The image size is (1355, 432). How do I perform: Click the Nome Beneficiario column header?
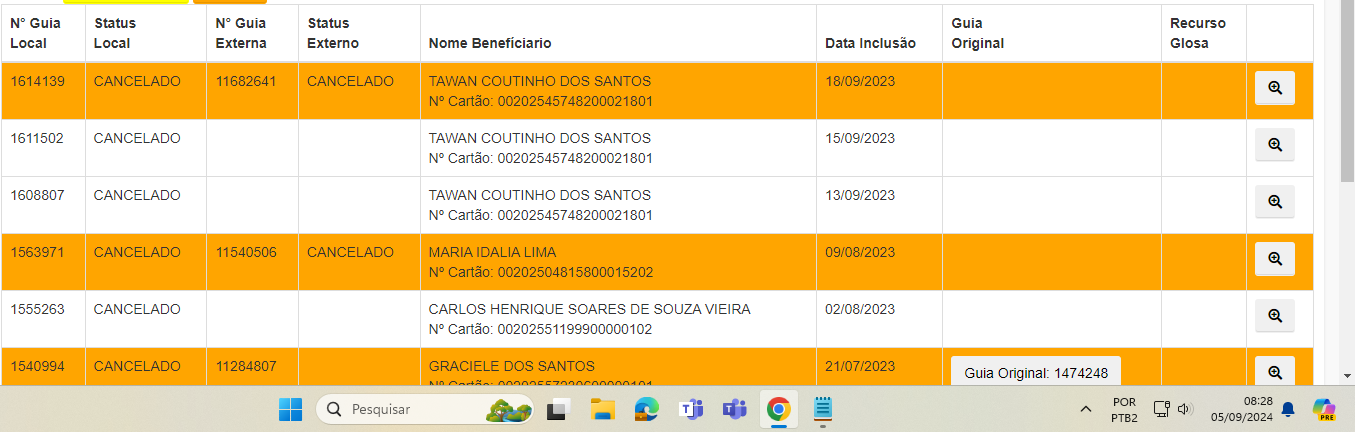[x=490, y=43]
